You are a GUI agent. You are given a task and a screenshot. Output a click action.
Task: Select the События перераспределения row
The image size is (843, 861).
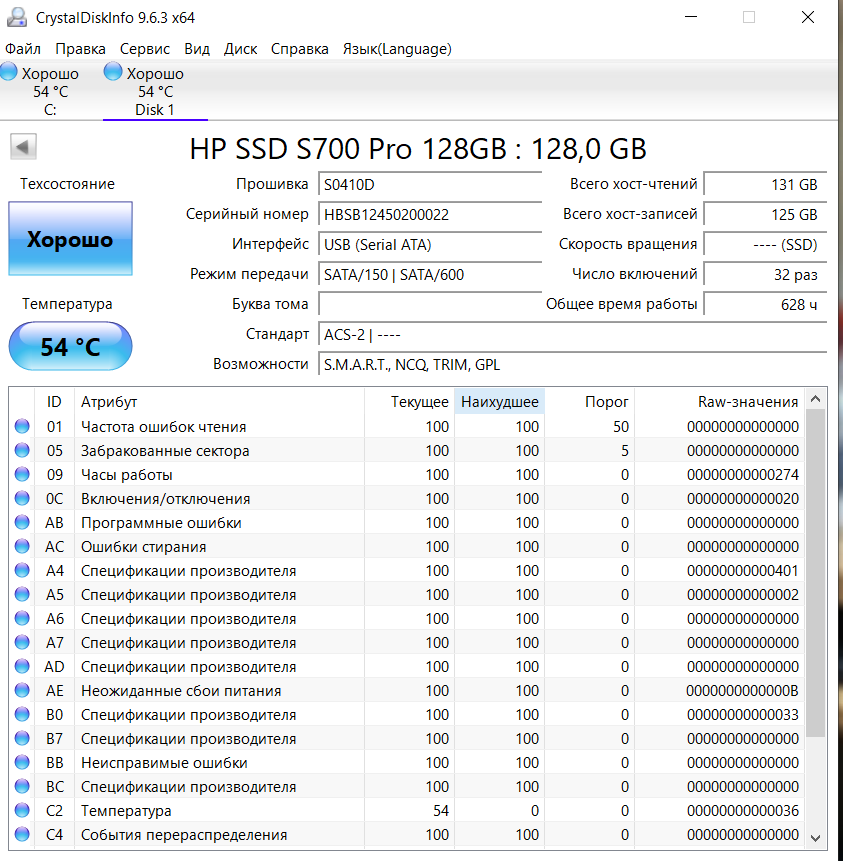point(406,835)
